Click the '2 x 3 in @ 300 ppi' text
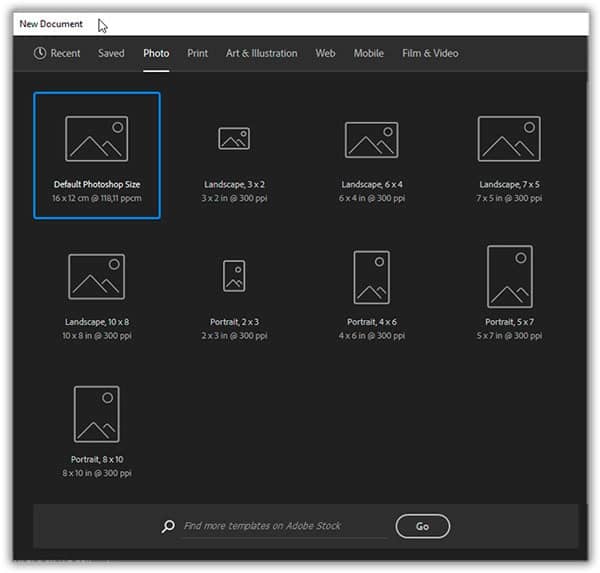 point(234,336)
